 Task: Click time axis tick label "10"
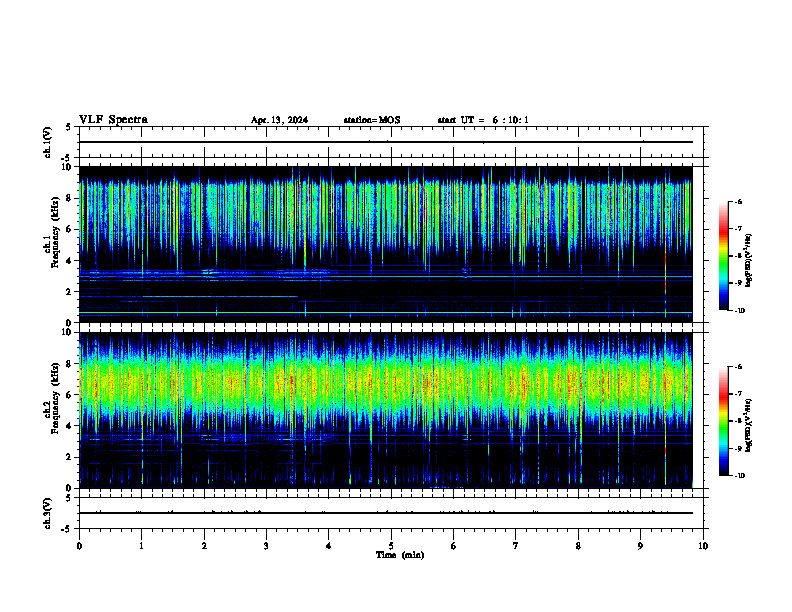[x=703, y=546]
